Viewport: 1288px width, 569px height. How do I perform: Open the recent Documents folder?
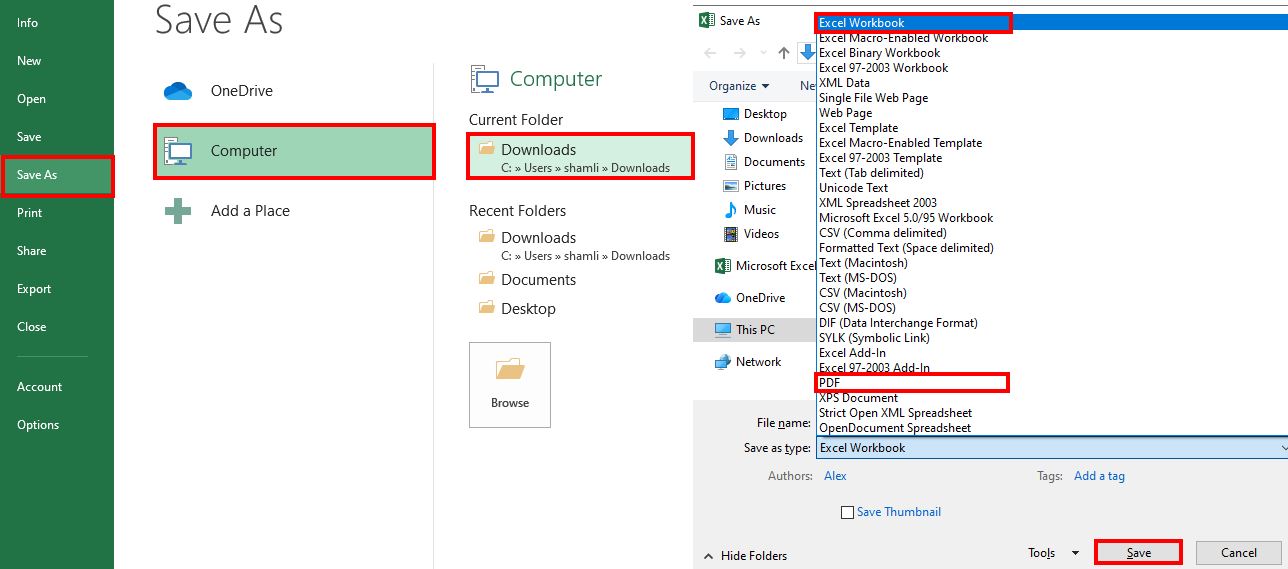pos(538,280)
